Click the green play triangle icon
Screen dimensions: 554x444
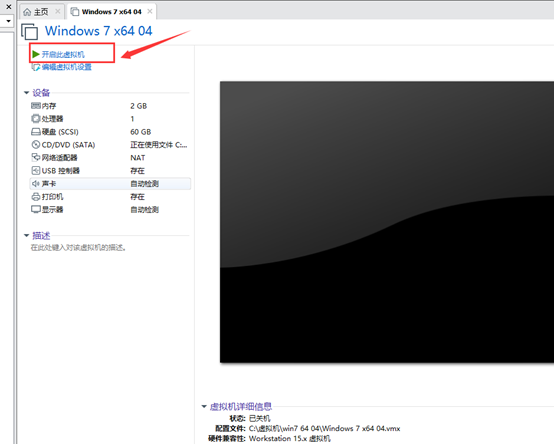(35, 54)
